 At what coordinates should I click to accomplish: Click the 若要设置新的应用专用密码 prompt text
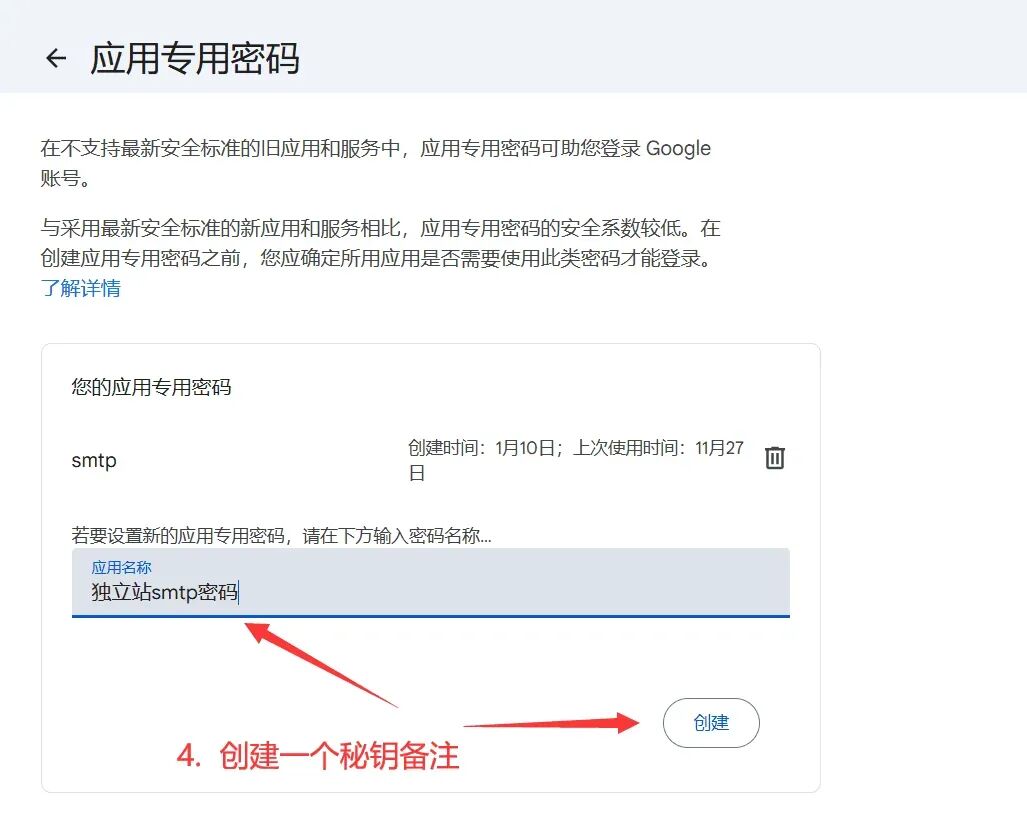click(282, 536)
